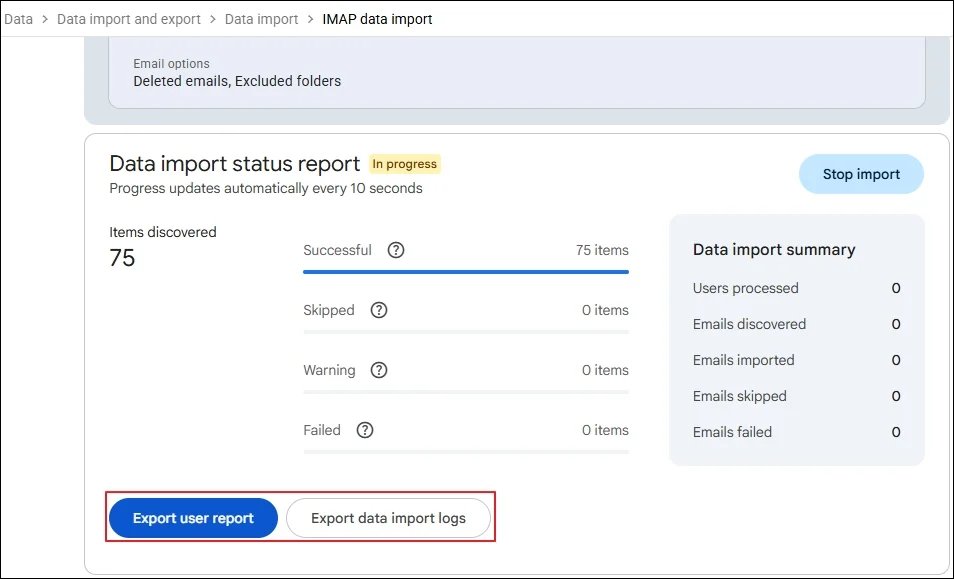Open help icon next to Successful
The height and width of the screenshot is (579, 954).
click(396, 250)
